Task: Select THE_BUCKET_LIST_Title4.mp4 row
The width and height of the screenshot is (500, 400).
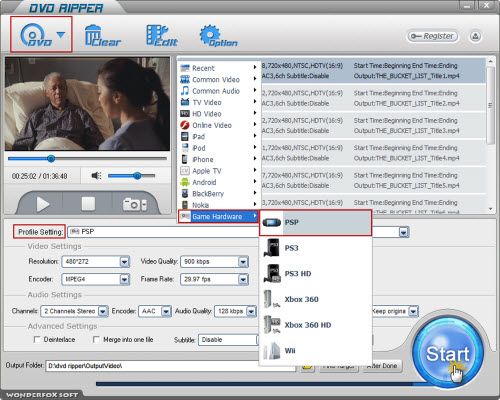Action: [x=373, y=153]
